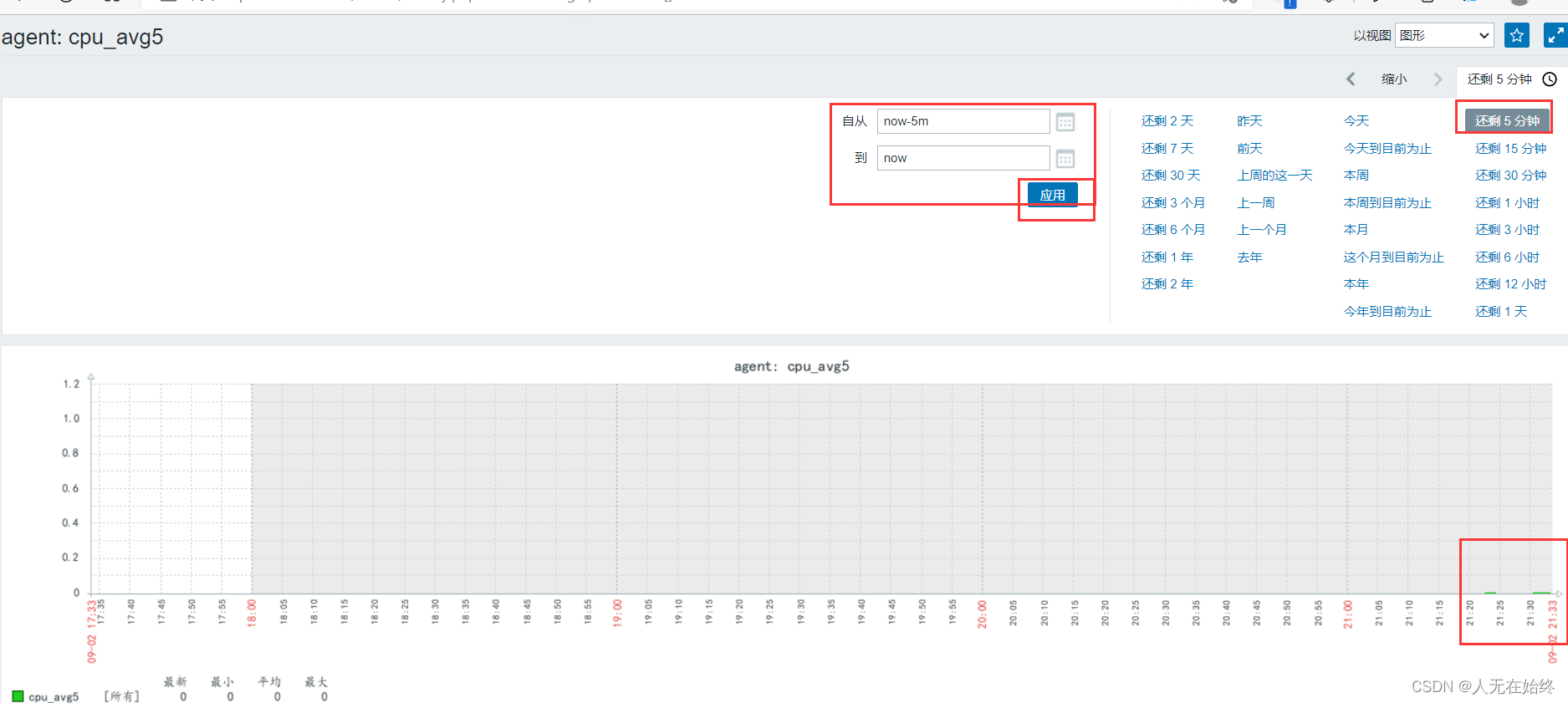Select 还剩 30 天 time range

pos(1171,175)
